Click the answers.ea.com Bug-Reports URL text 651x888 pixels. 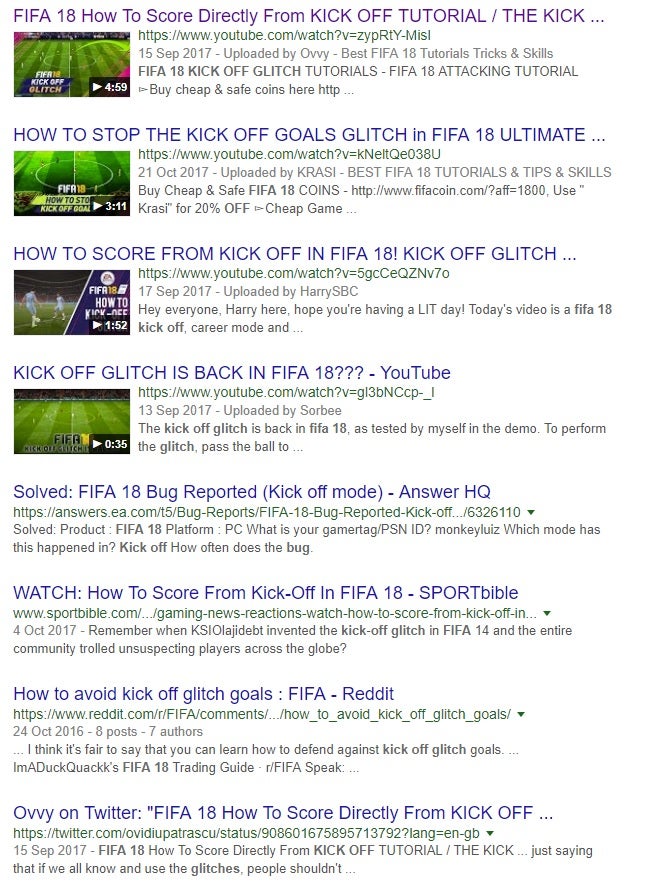pos(267,513)
